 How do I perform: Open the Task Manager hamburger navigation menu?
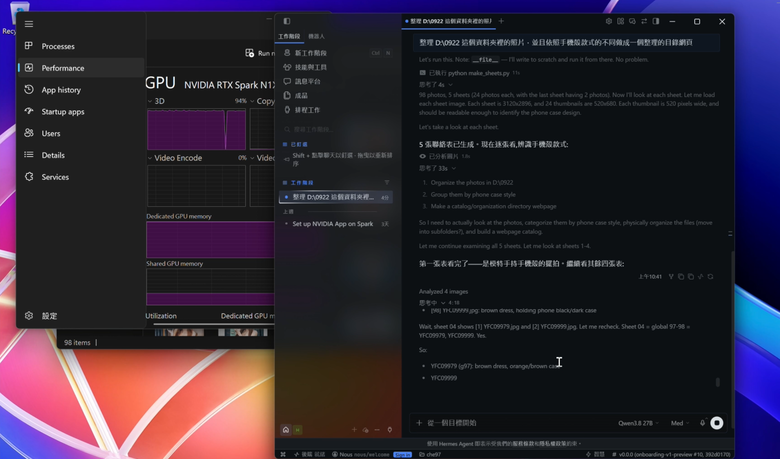tap(29, 24)
